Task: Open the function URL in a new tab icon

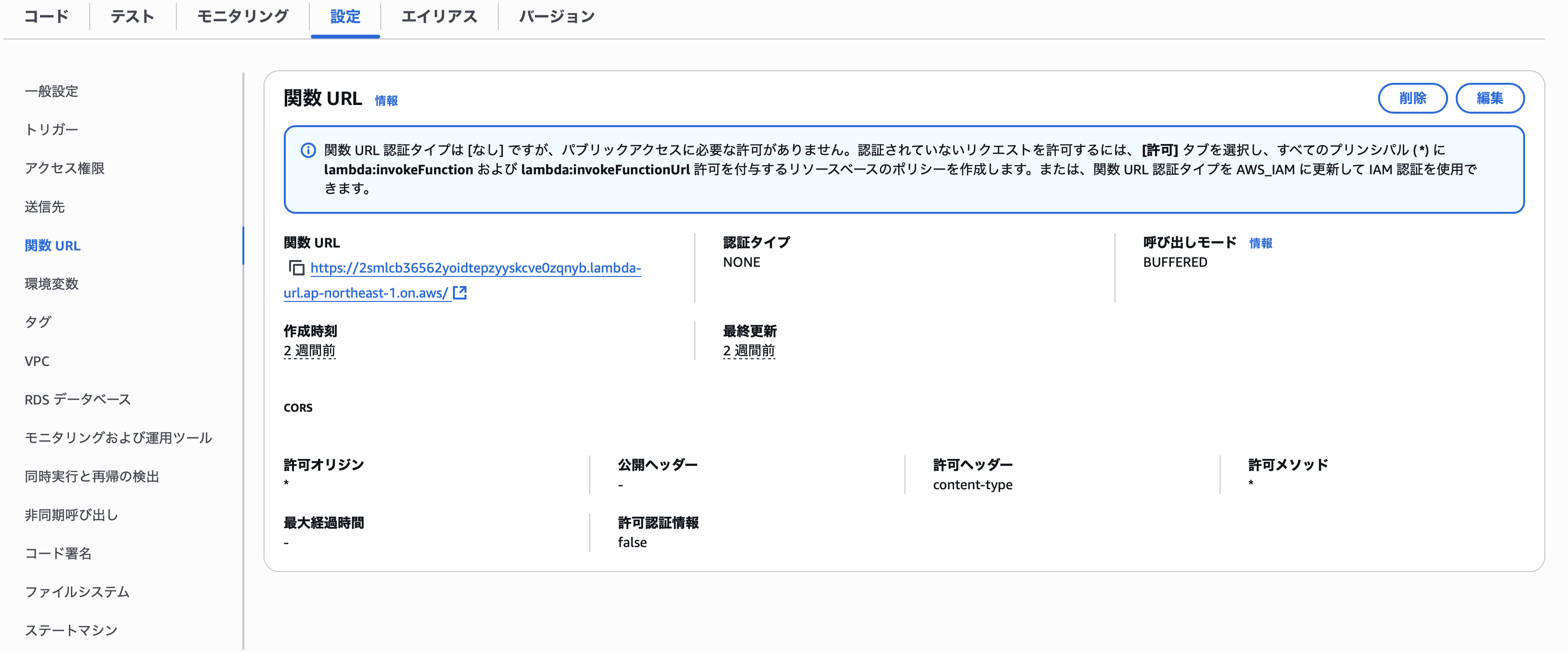Action: point(461,293)
